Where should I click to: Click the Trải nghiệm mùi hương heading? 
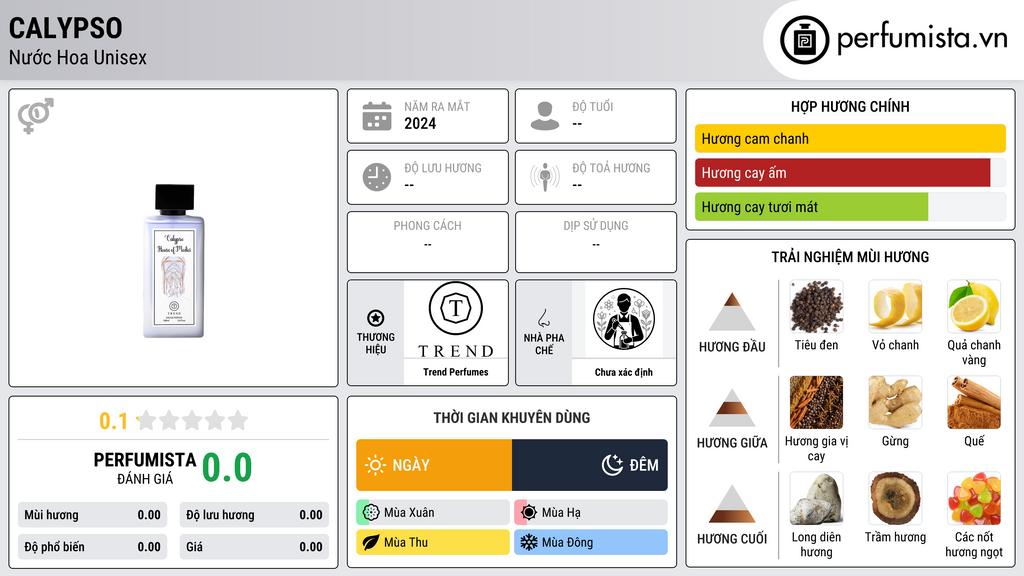pos(850,257)
